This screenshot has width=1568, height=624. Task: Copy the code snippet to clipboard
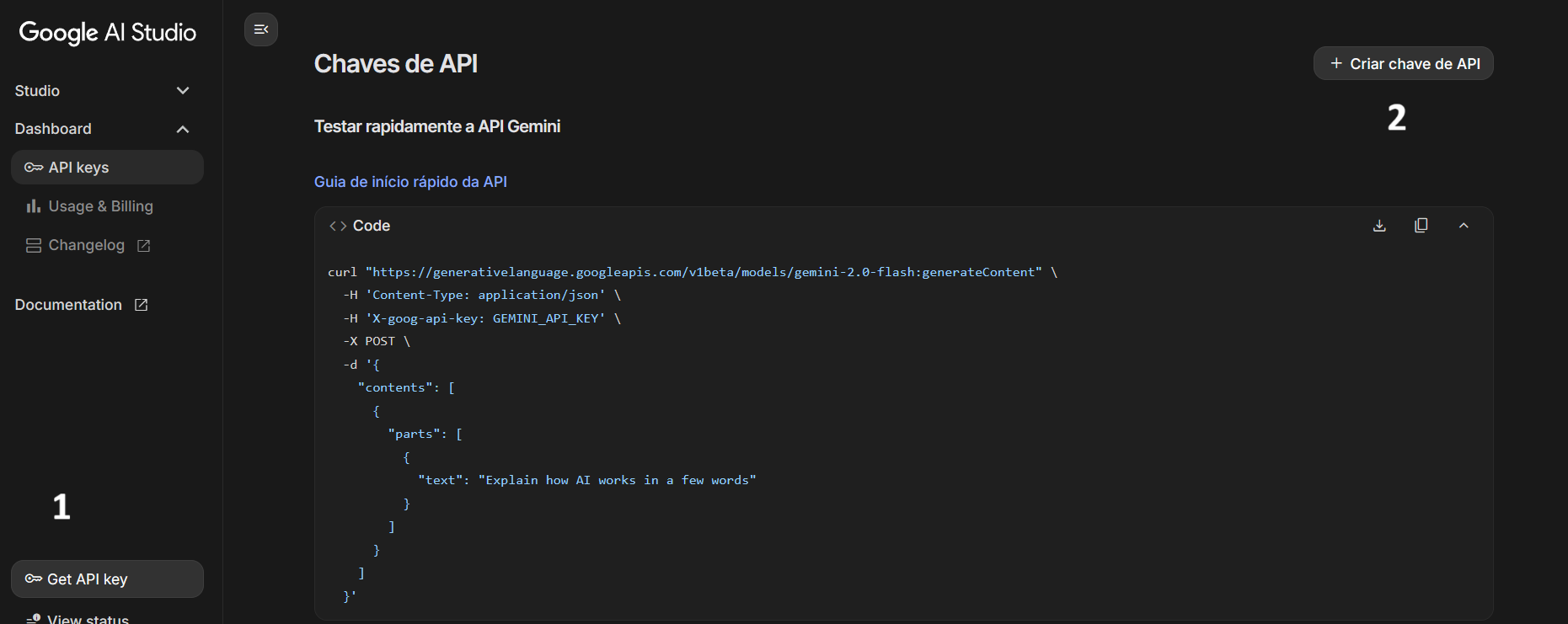point(1421,226)
